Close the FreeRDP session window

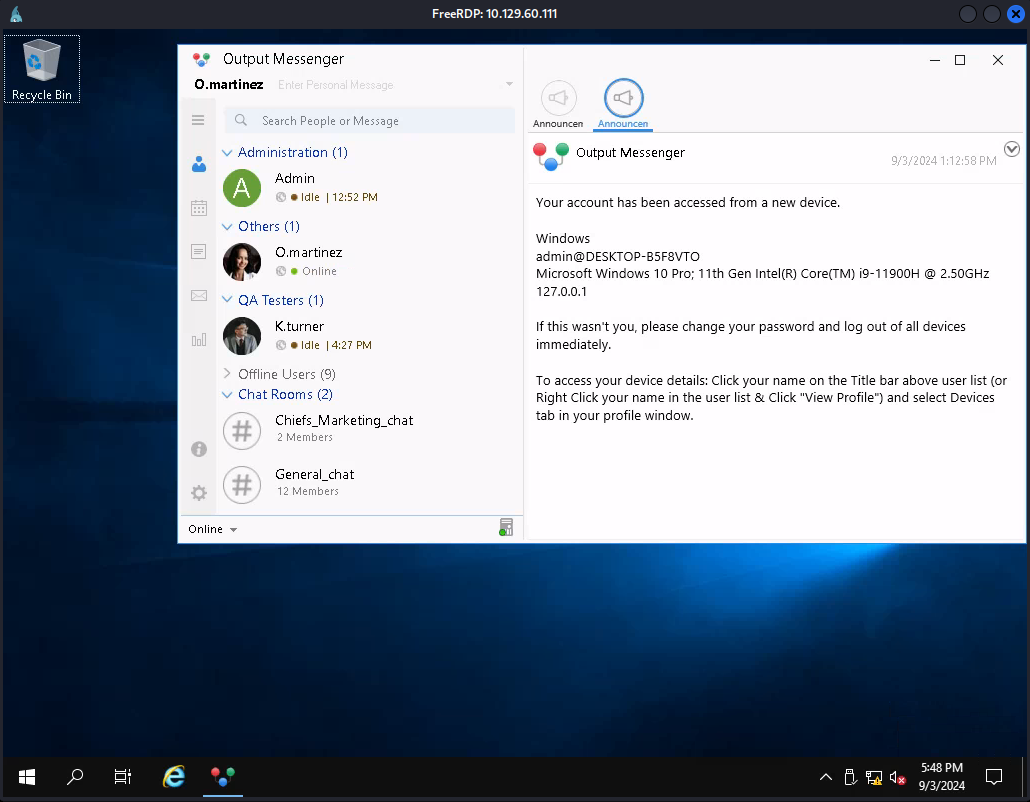tap(1016, 14)
